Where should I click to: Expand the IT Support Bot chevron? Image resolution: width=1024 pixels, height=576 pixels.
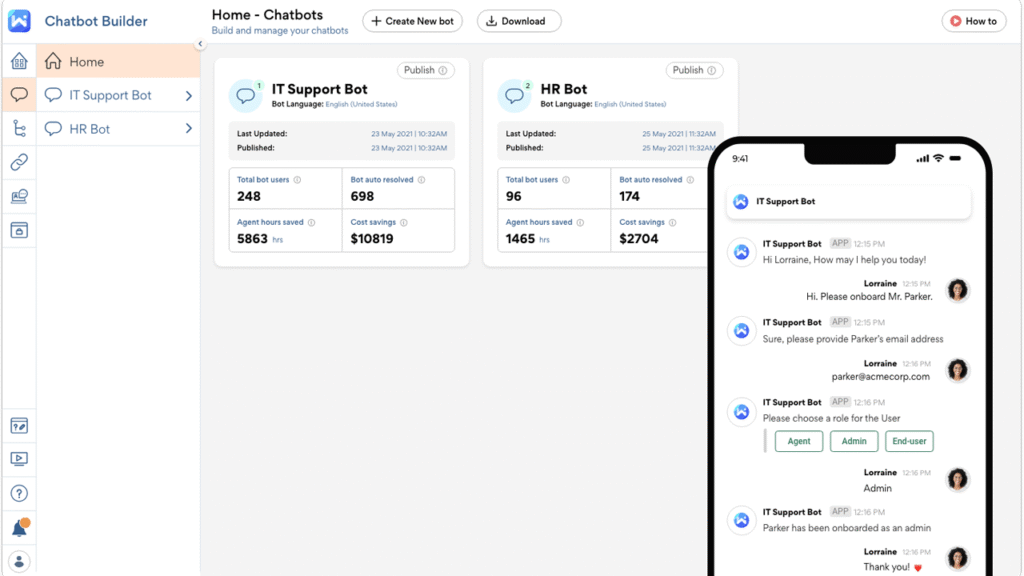(x=188, y=96)
